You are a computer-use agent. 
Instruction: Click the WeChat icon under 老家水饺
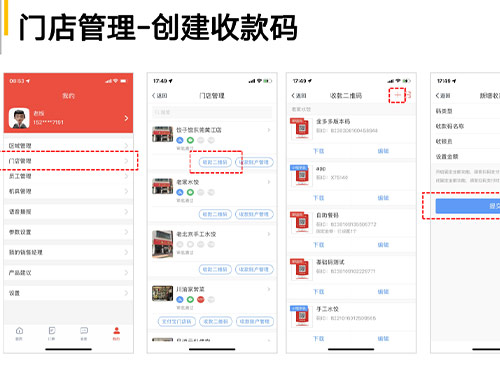(190, 192)
